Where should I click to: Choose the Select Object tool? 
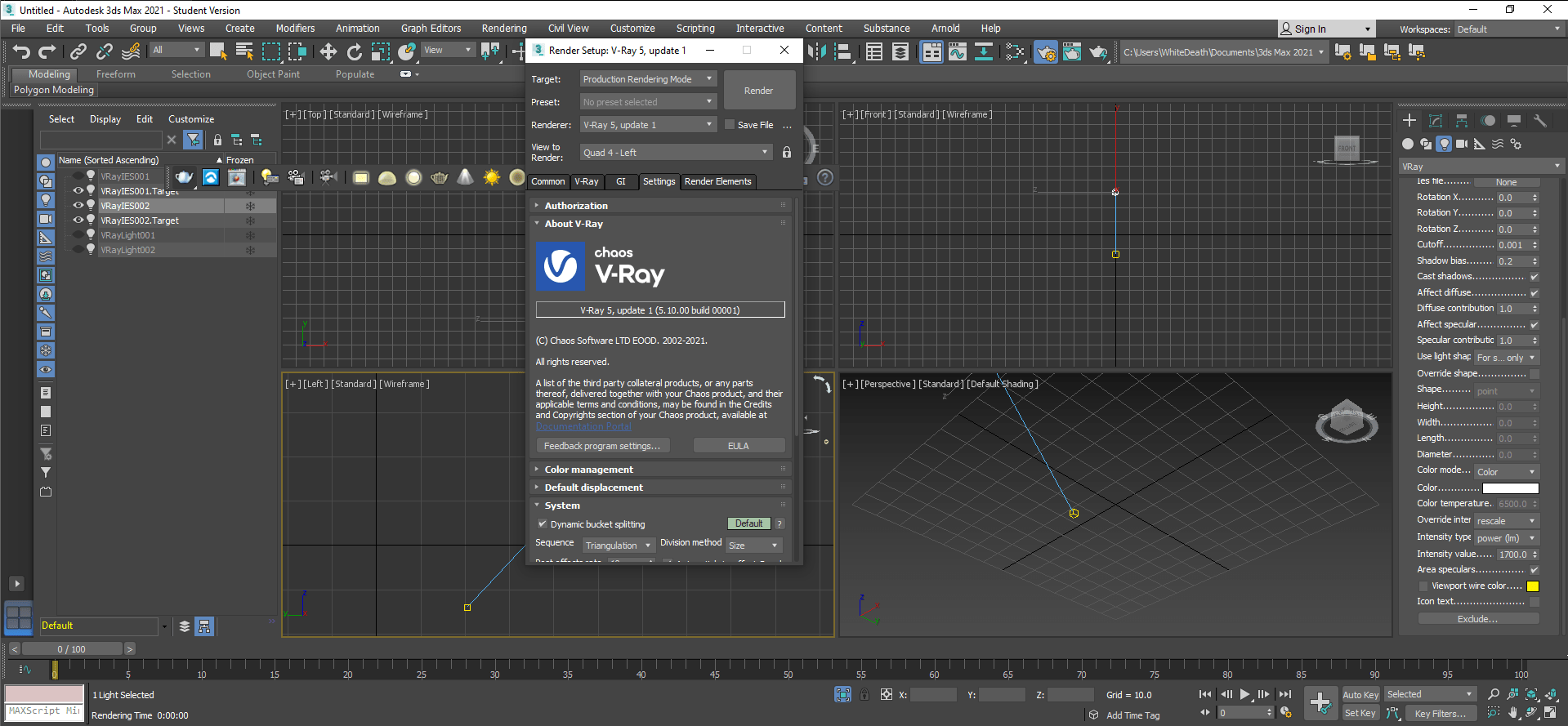point(218,51)
